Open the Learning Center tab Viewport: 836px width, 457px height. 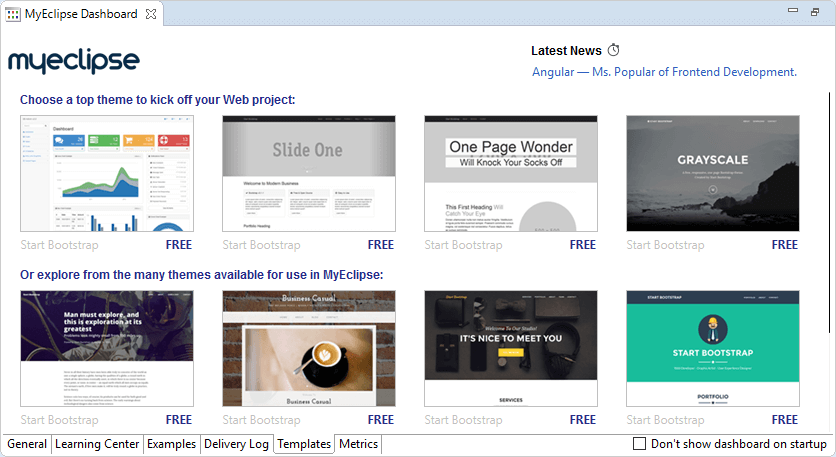pos(97,444)
